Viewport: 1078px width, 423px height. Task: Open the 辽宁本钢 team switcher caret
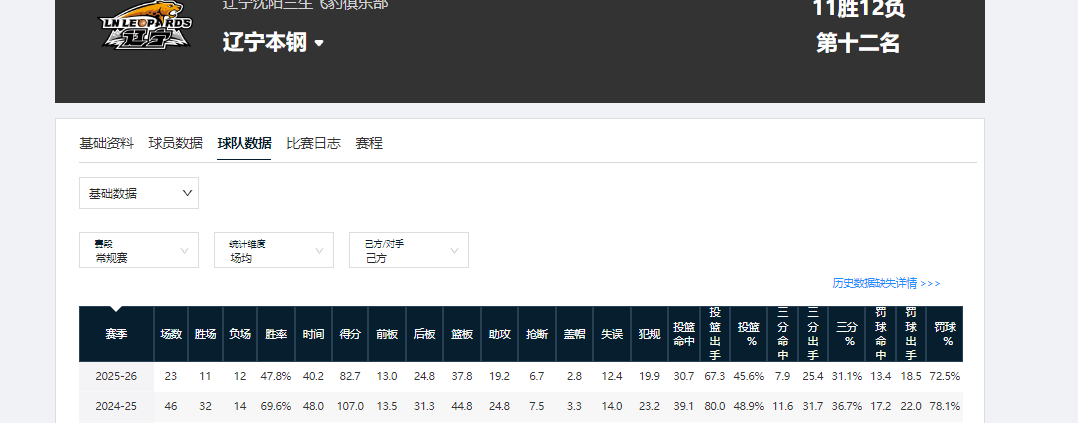coord(319,43)
